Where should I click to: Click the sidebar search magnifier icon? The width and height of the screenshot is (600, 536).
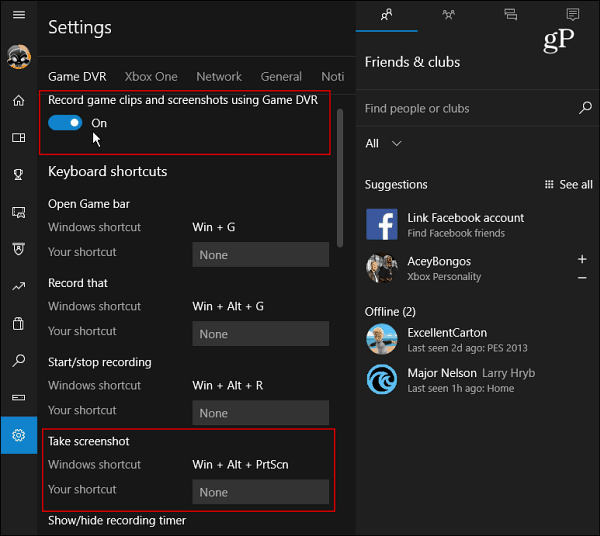[19, 360]
